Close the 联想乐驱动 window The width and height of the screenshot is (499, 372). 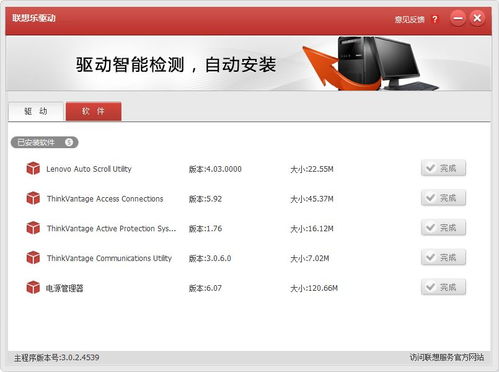click(477, 18)
